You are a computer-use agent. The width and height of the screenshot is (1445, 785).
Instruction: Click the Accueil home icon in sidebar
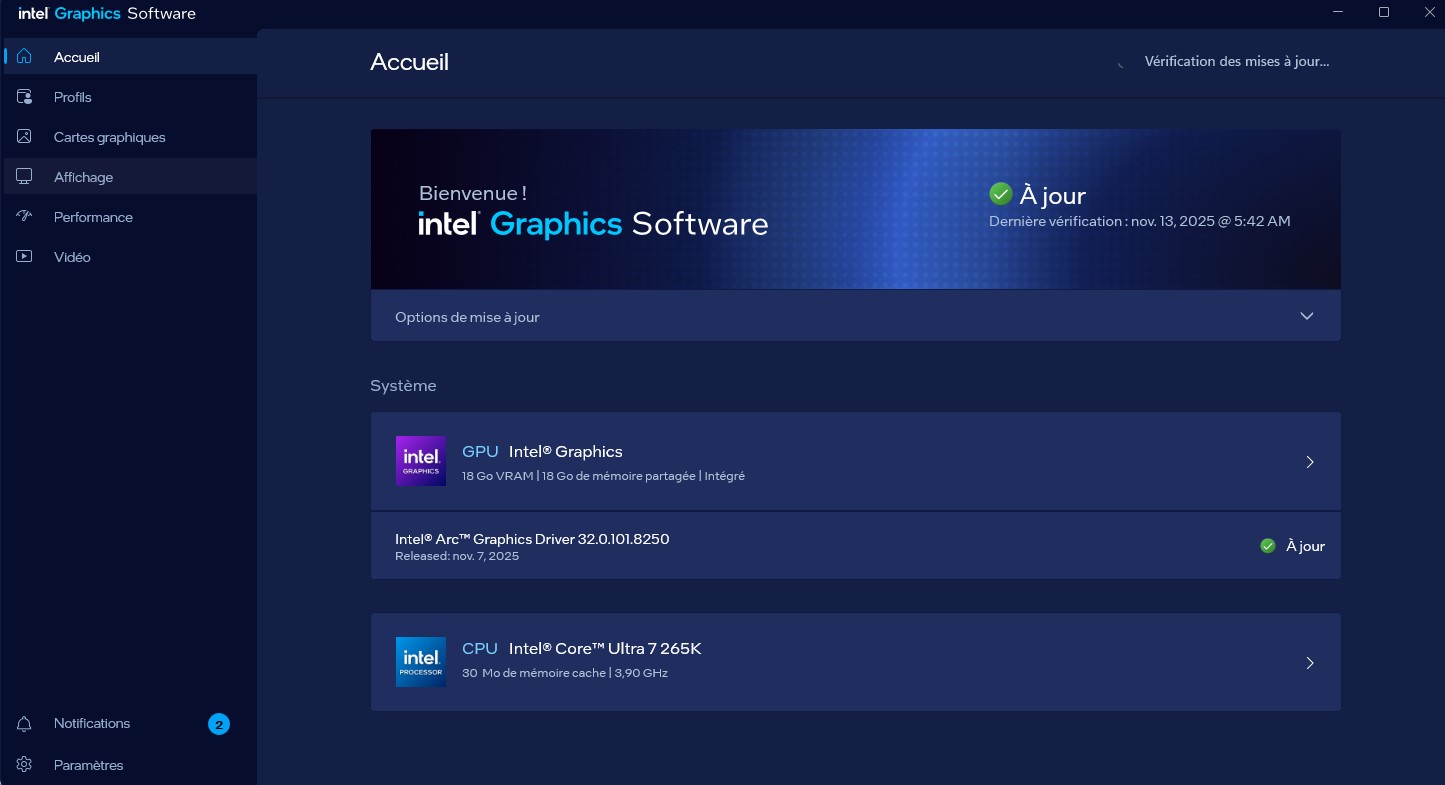click(24, 57)
